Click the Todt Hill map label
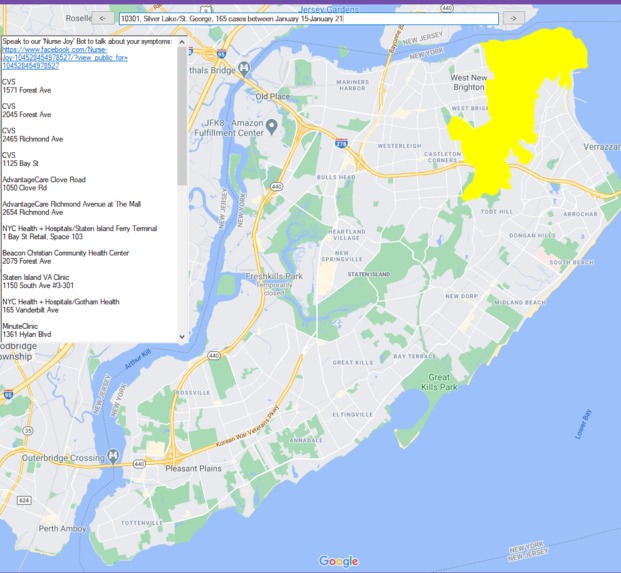The image size is (621, 573). click(x=497, y=211)
